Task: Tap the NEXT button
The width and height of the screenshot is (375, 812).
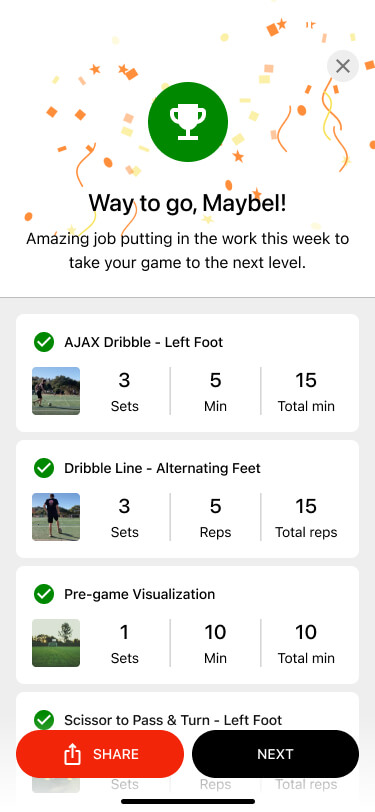Action: 276,754
